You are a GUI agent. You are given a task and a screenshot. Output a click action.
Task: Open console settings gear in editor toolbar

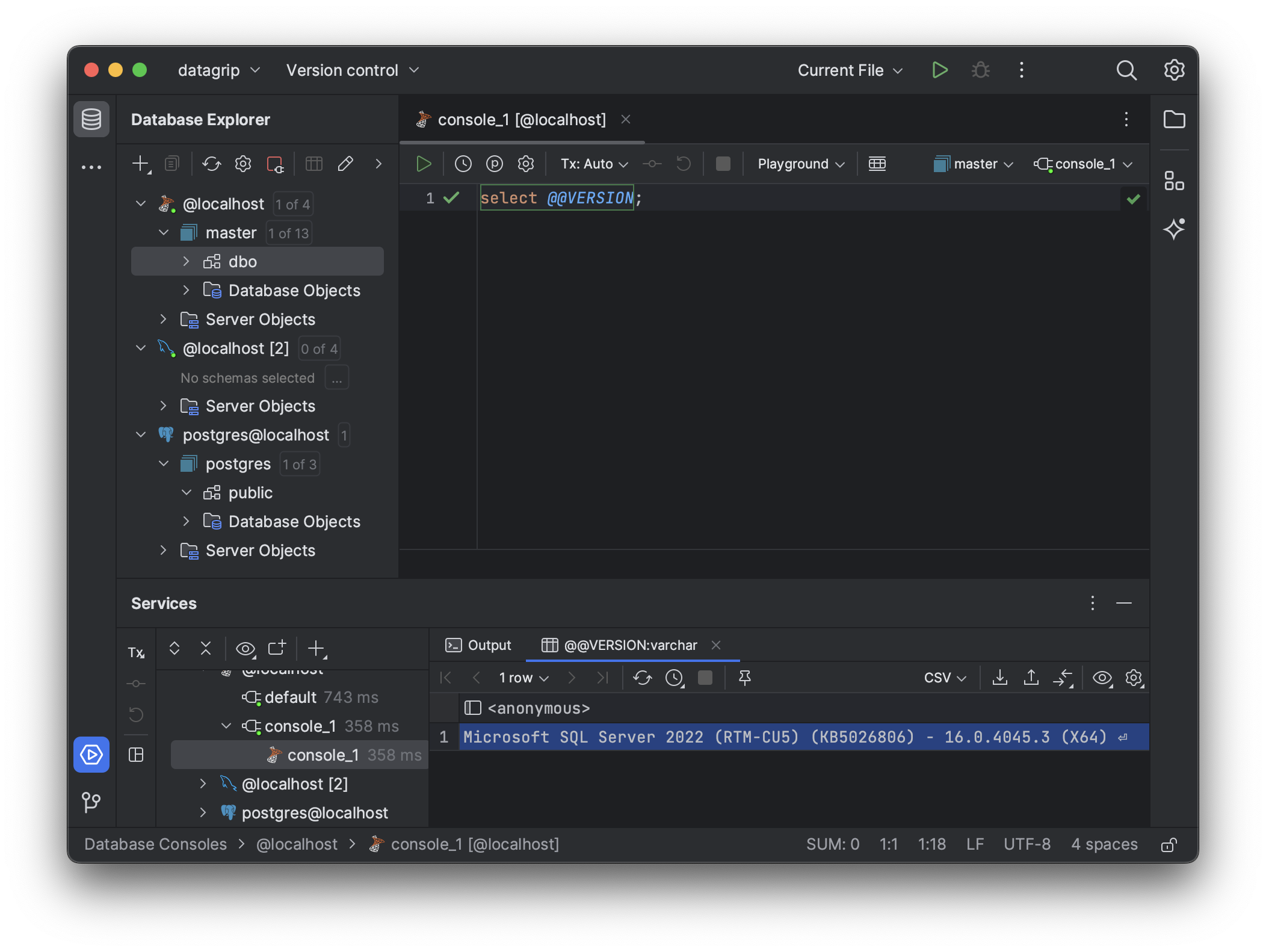coord(526,164)
